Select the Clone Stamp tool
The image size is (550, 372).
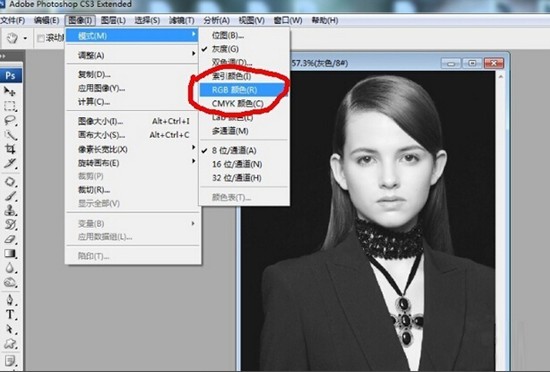(9, 210)
